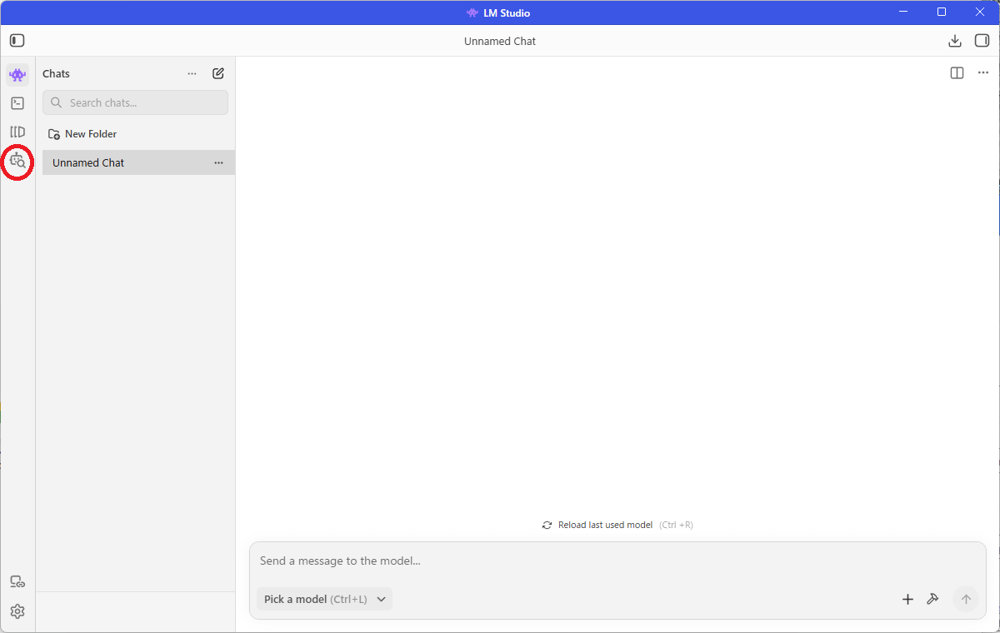1000x633 pixels.
Task: Open Chats panel more options menu
Action: [192, 74]
